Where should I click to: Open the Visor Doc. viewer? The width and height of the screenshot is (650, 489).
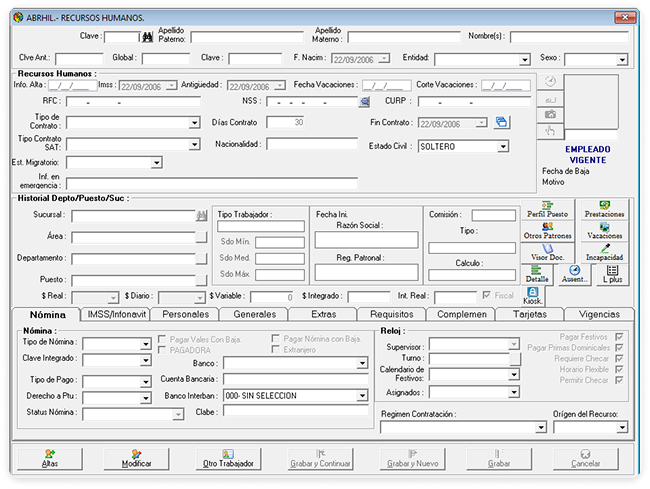coord(547,252)
